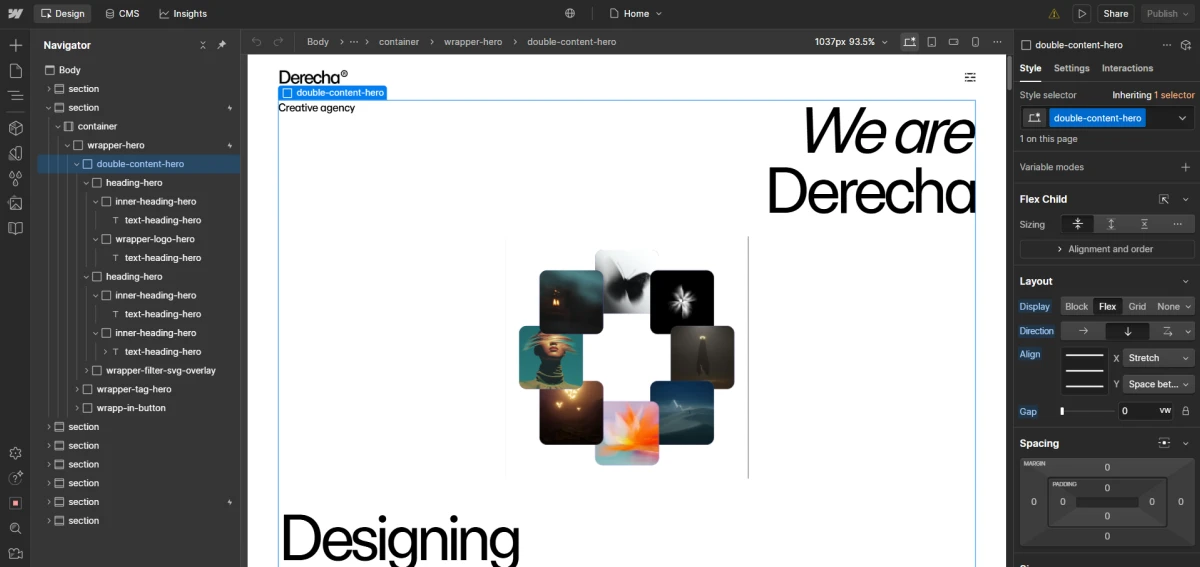Click the warning triangle icon
This screenshot has width=1200, height=567.
[1054, 14]
